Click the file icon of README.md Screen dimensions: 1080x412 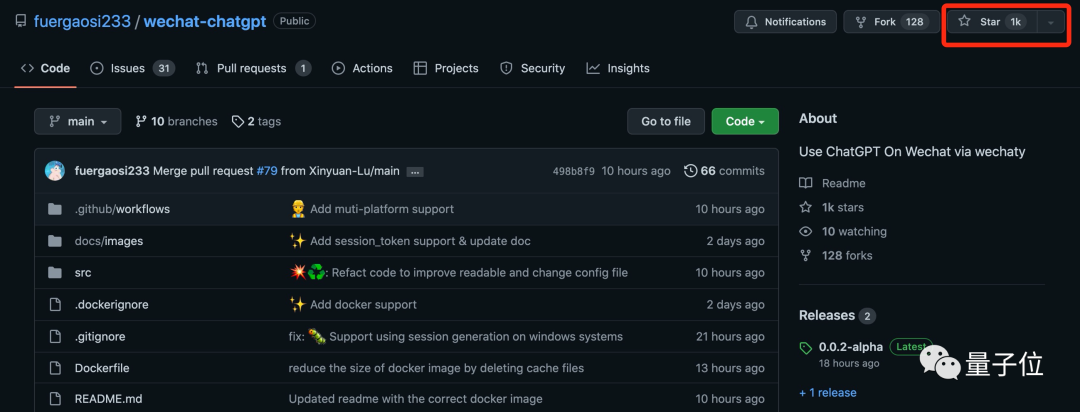pos(55,399)
